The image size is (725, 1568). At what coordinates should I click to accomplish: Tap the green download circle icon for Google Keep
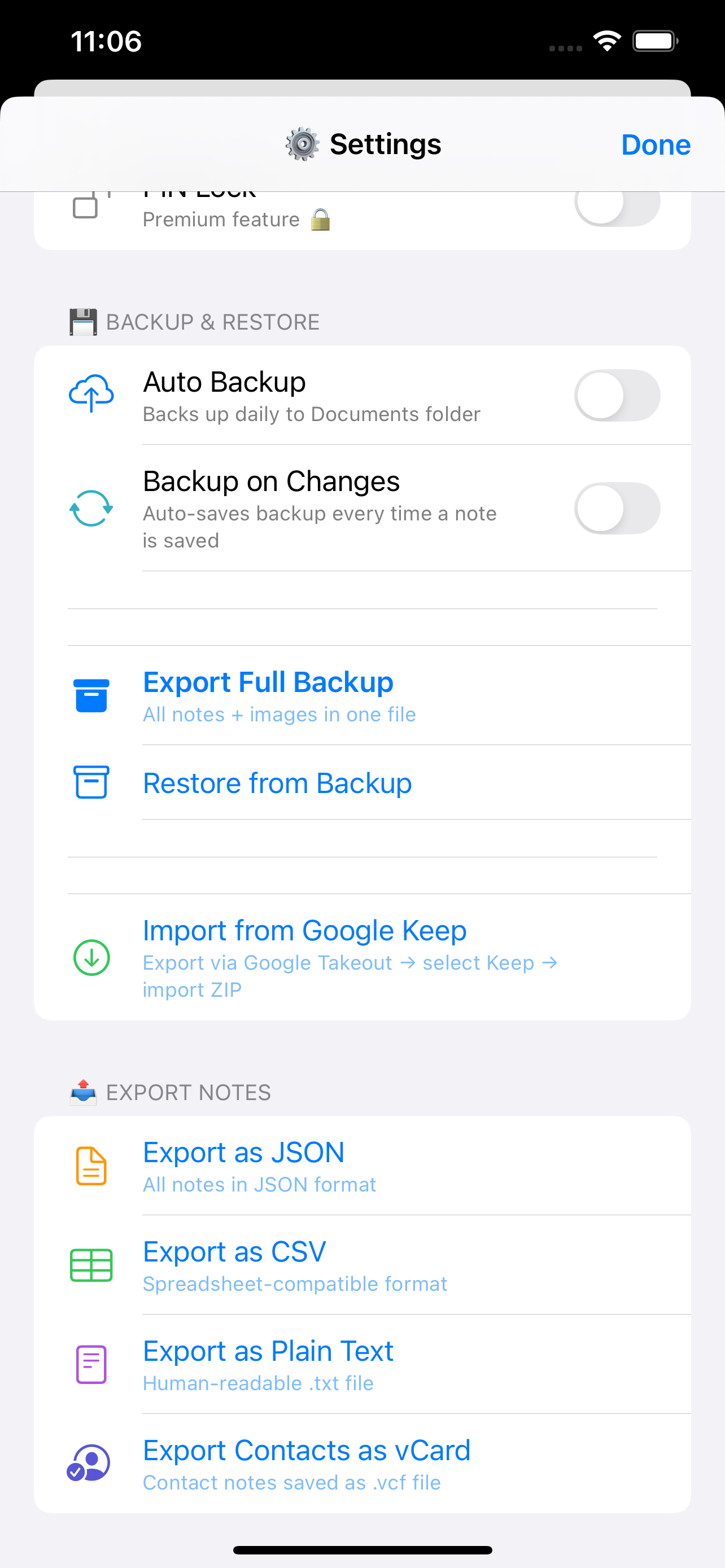pos(91,957)
